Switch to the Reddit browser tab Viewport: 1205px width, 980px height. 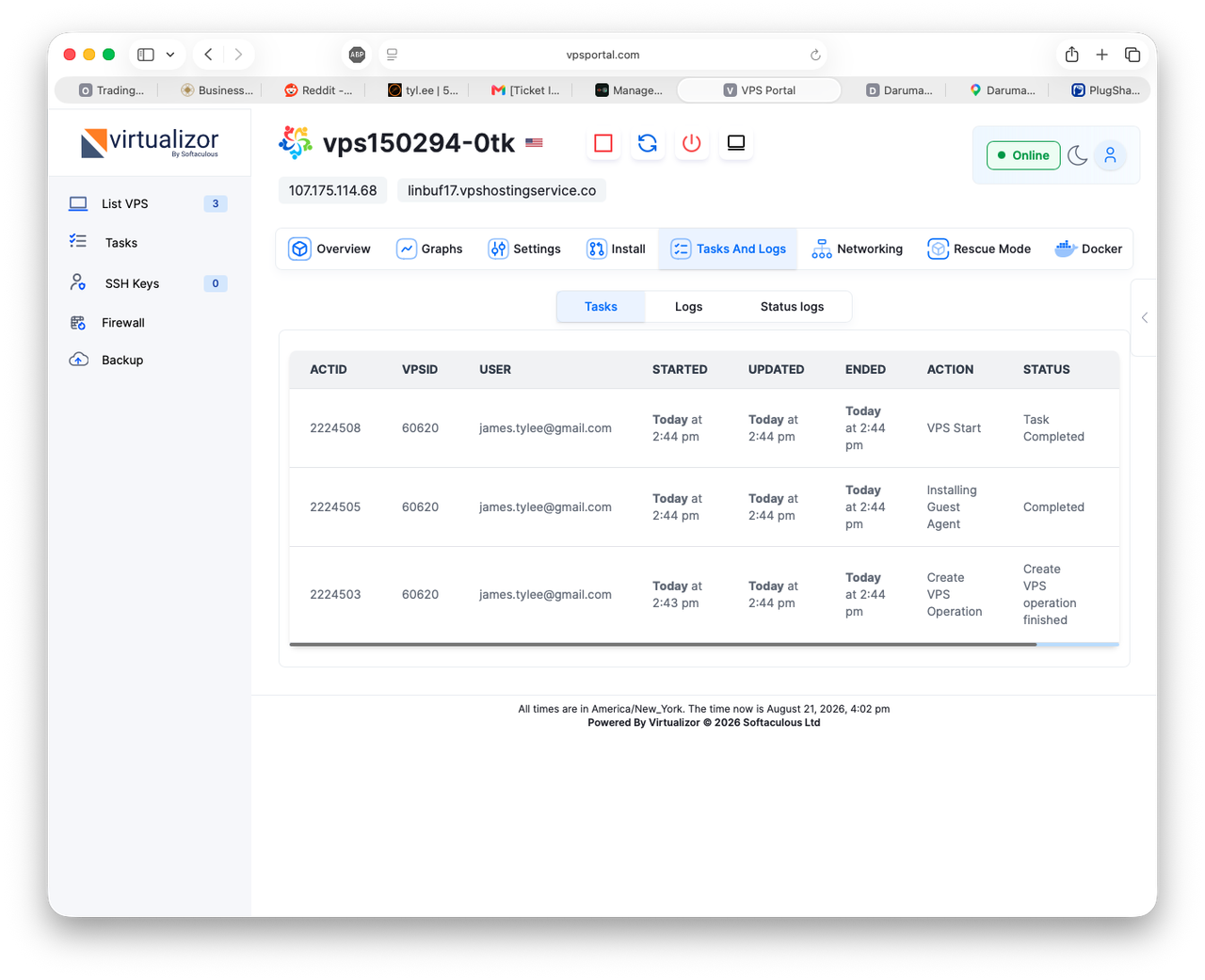[x=318, y=90]
